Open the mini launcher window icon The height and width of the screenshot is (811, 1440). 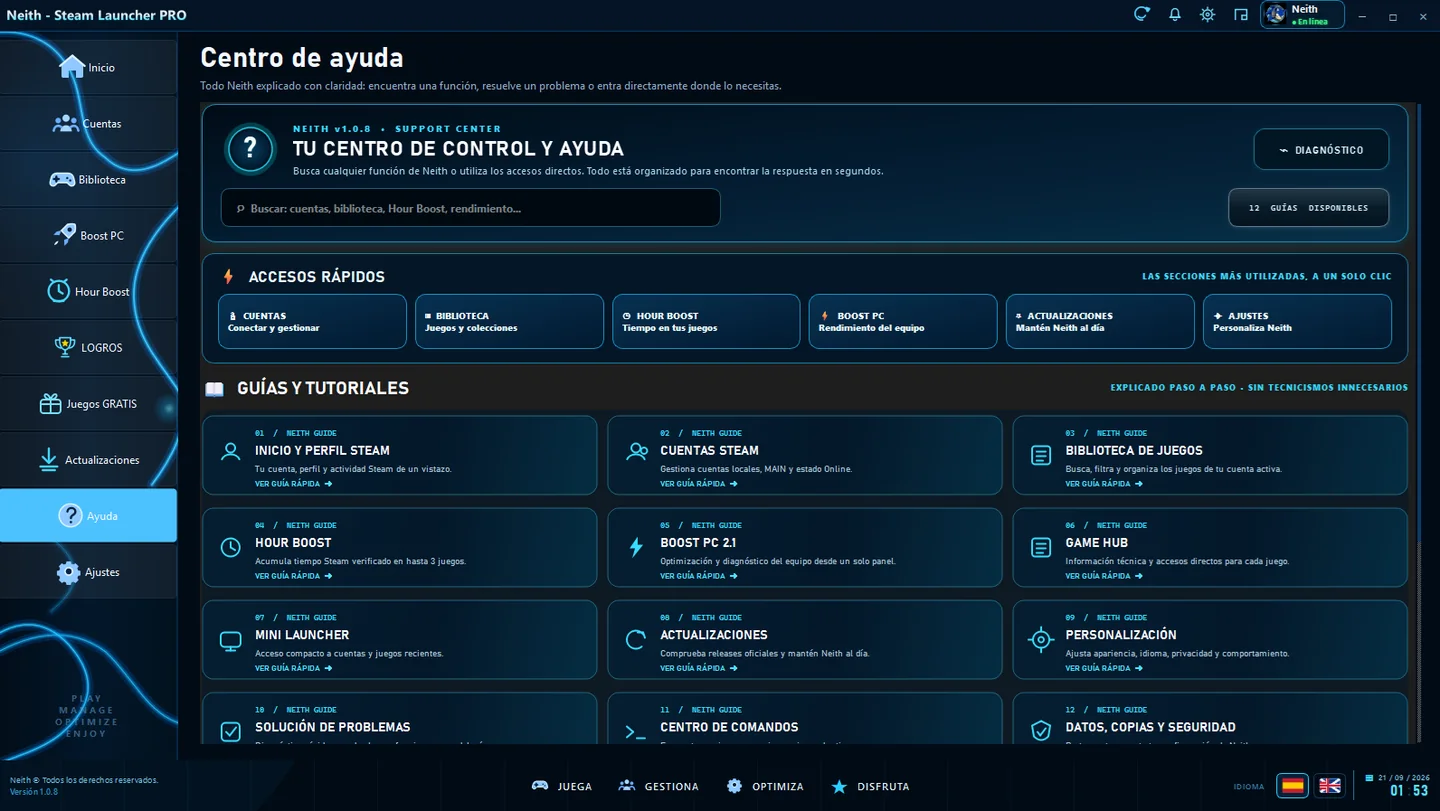coord(1241,15)
